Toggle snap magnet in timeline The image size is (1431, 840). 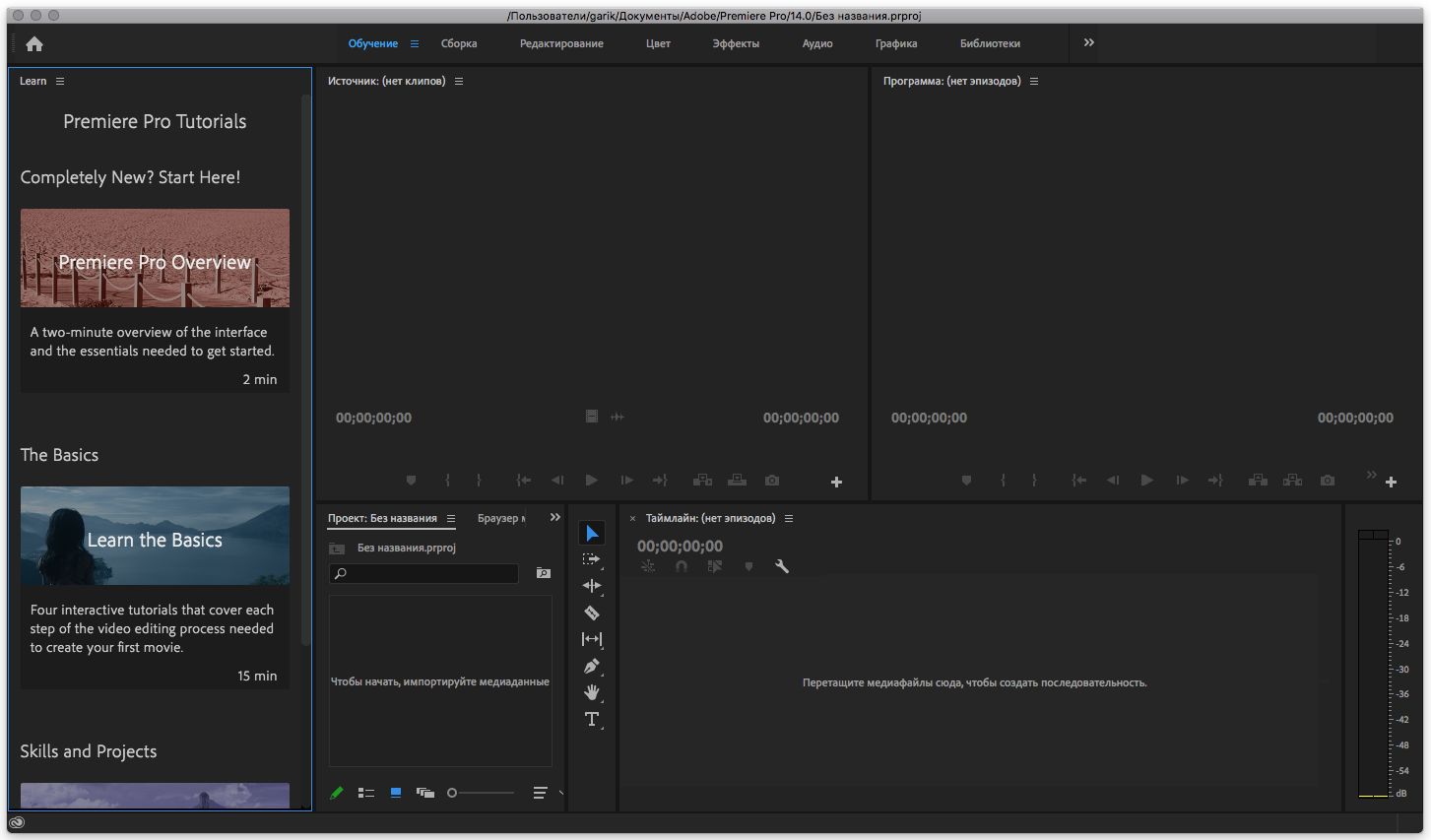point(682,566)
